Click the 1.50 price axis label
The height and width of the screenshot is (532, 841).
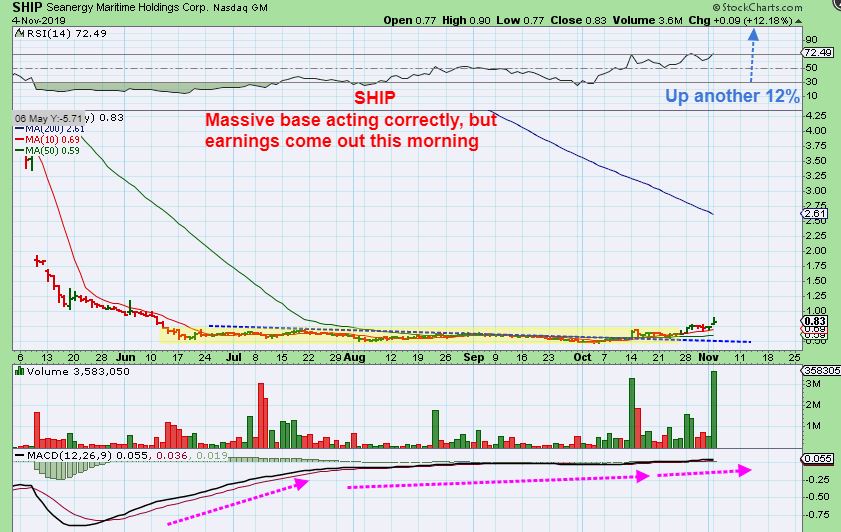(815, 280)
